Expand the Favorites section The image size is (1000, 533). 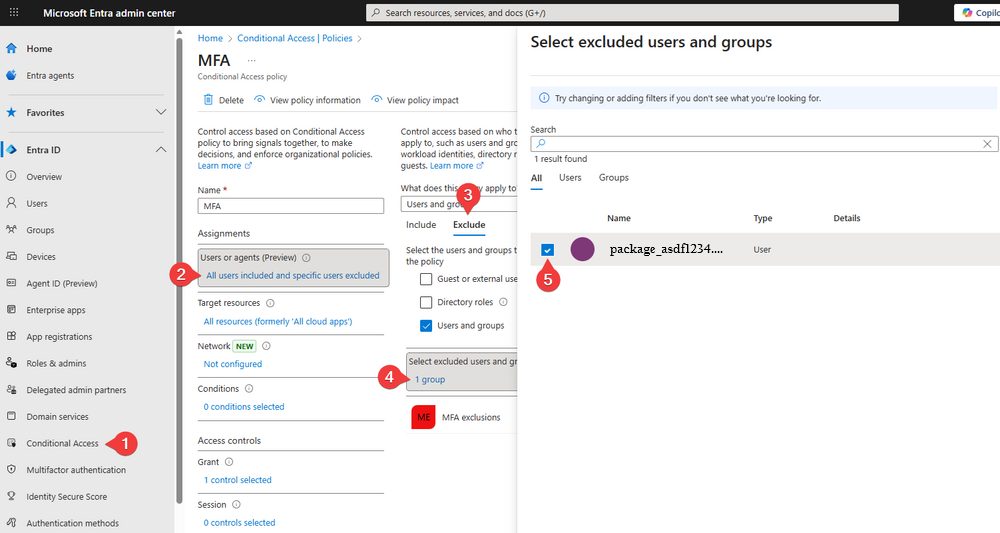pos(161,113)
